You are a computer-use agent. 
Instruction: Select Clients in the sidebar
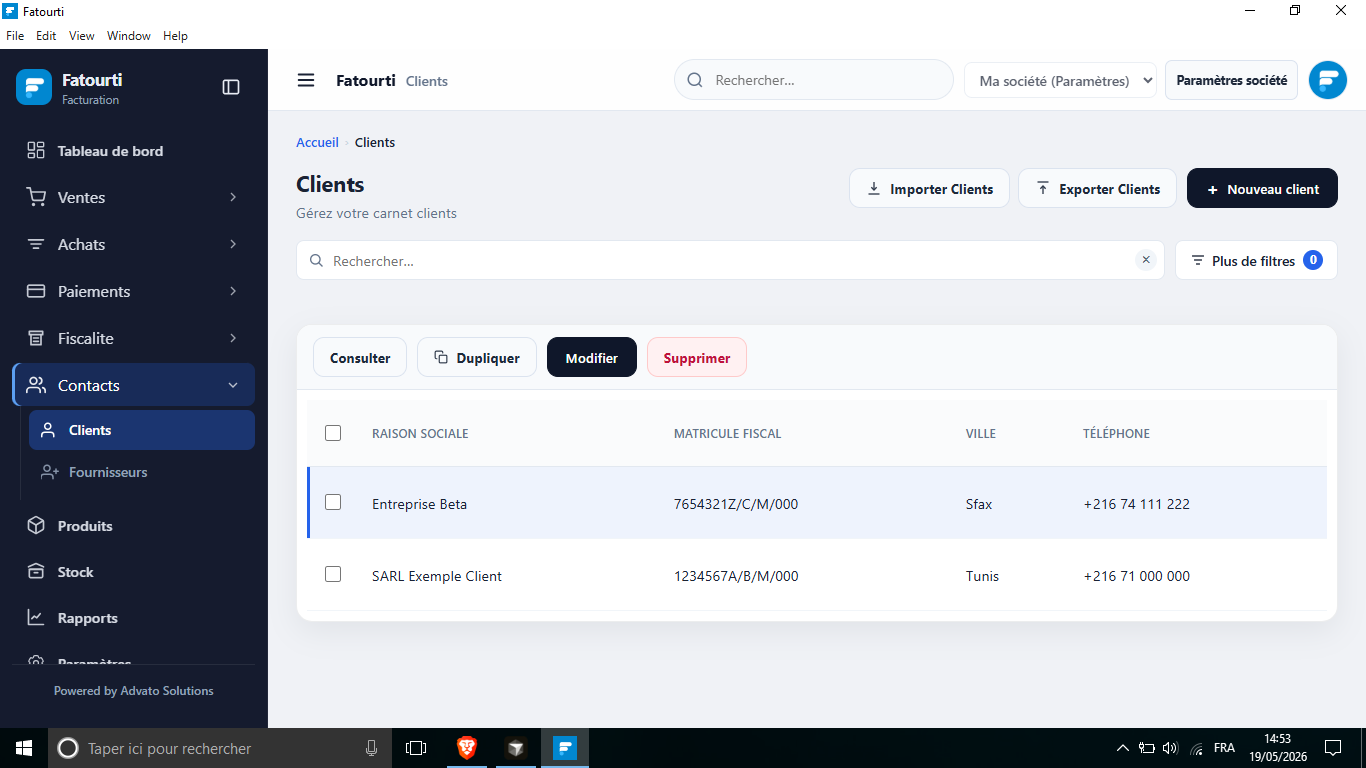142,430
